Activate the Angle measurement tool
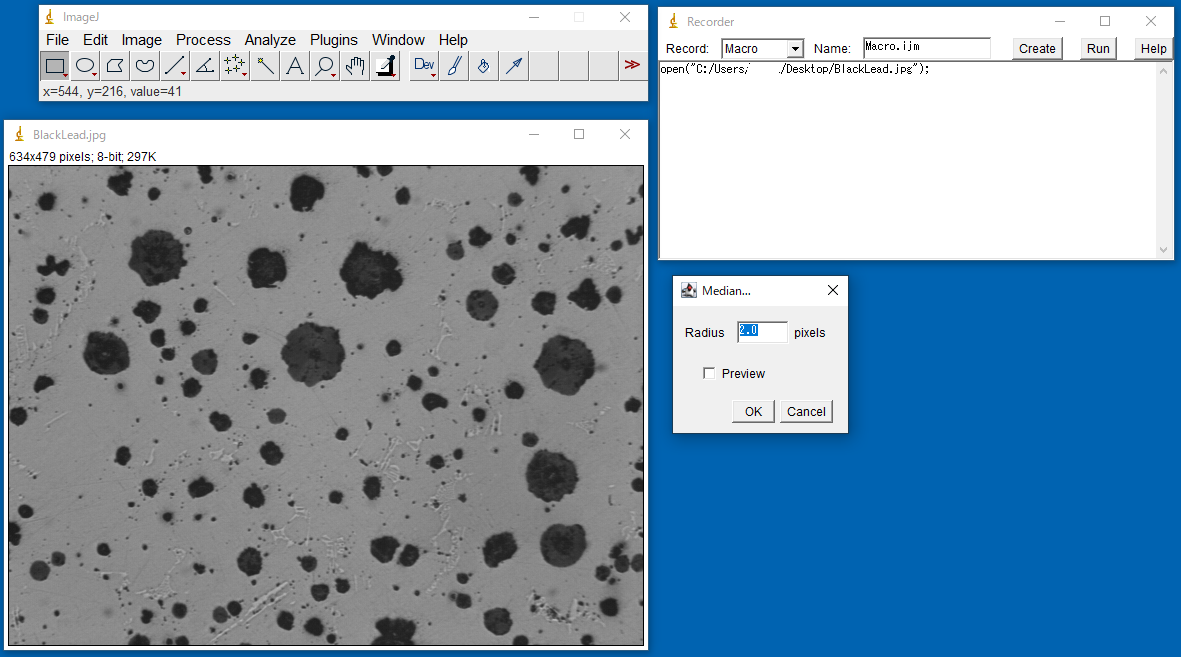The image size is (1181, 657). tap(205, 66)
